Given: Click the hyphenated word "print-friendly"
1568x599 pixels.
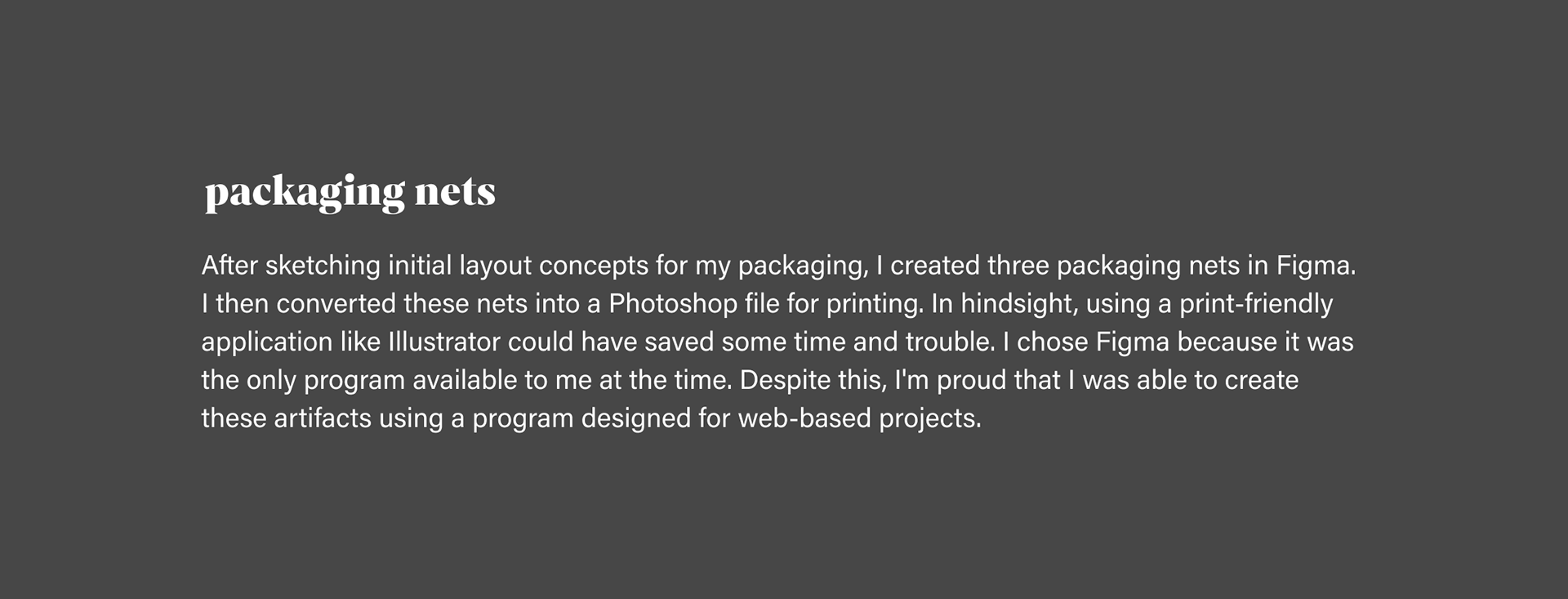Looking at the screenshot, I should click(x=1255, y=304).
